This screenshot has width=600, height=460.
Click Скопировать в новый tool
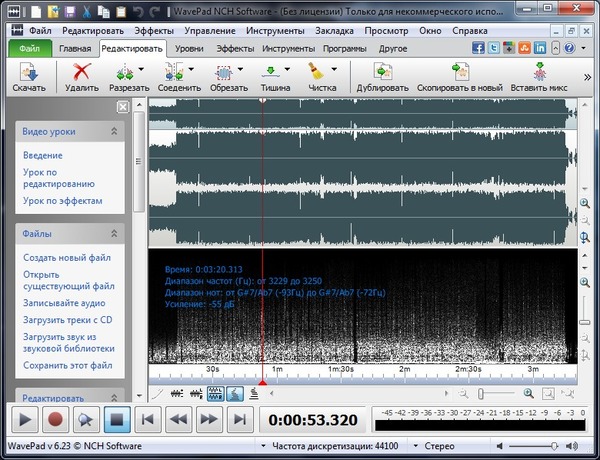pyautogui.click(x=460, y=77)
